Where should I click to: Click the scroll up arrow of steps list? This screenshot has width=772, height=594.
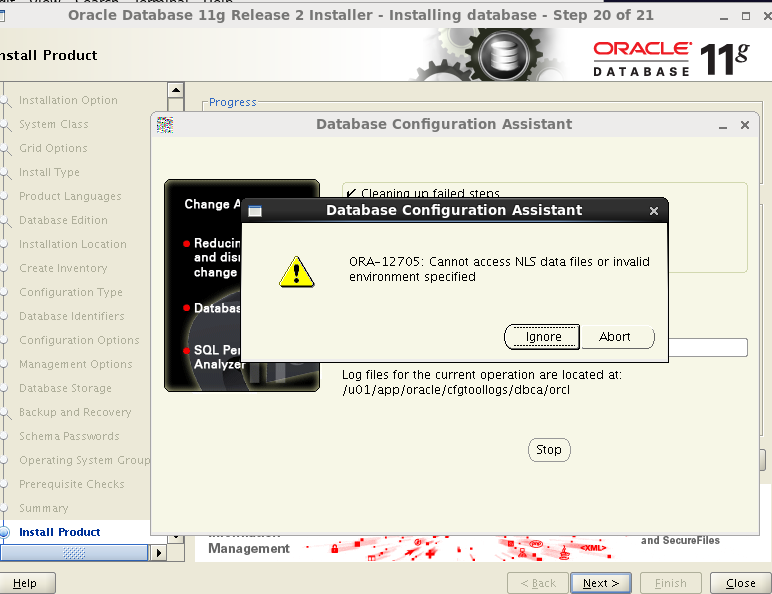pos(176,90)
